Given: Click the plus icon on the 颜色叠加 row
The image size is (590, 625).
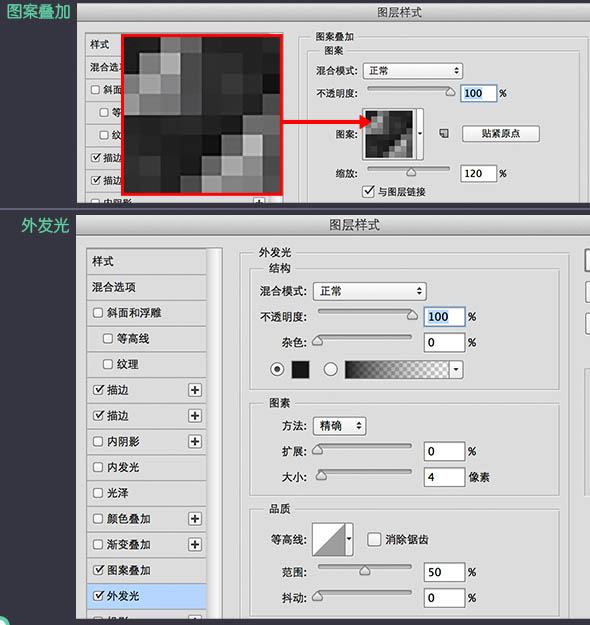Looking at the screenshot, I should pos(195,519).
